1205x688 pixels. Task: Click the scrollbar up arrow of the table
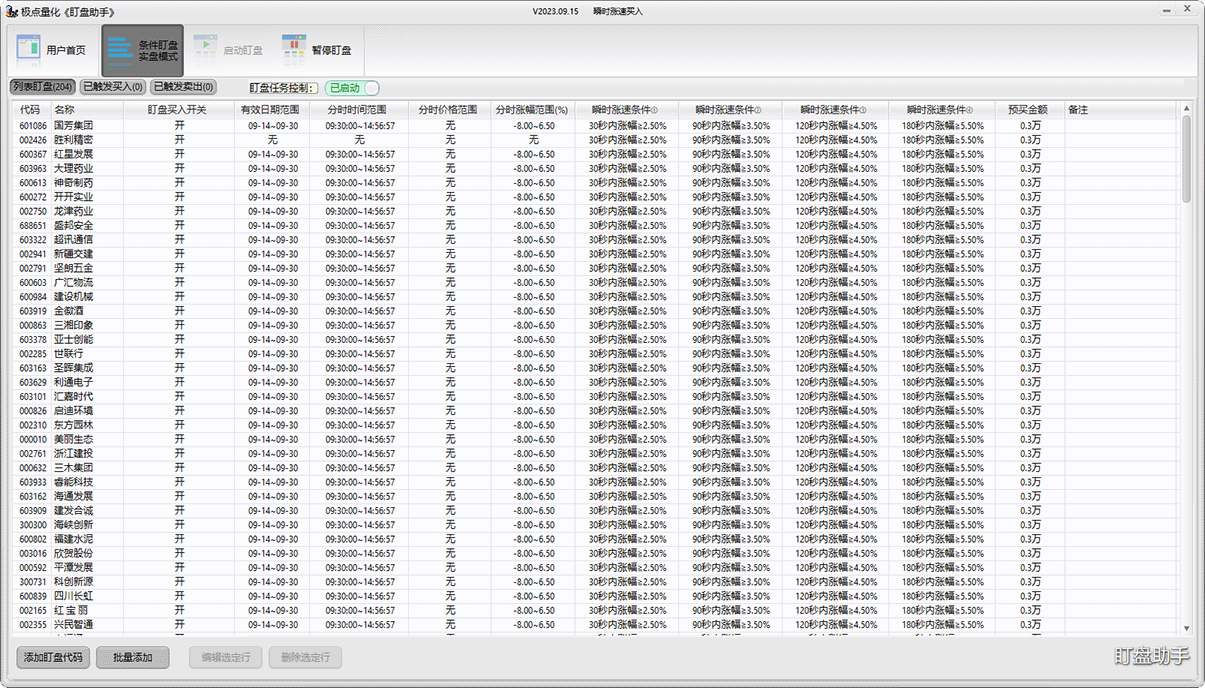(1187, 108)
